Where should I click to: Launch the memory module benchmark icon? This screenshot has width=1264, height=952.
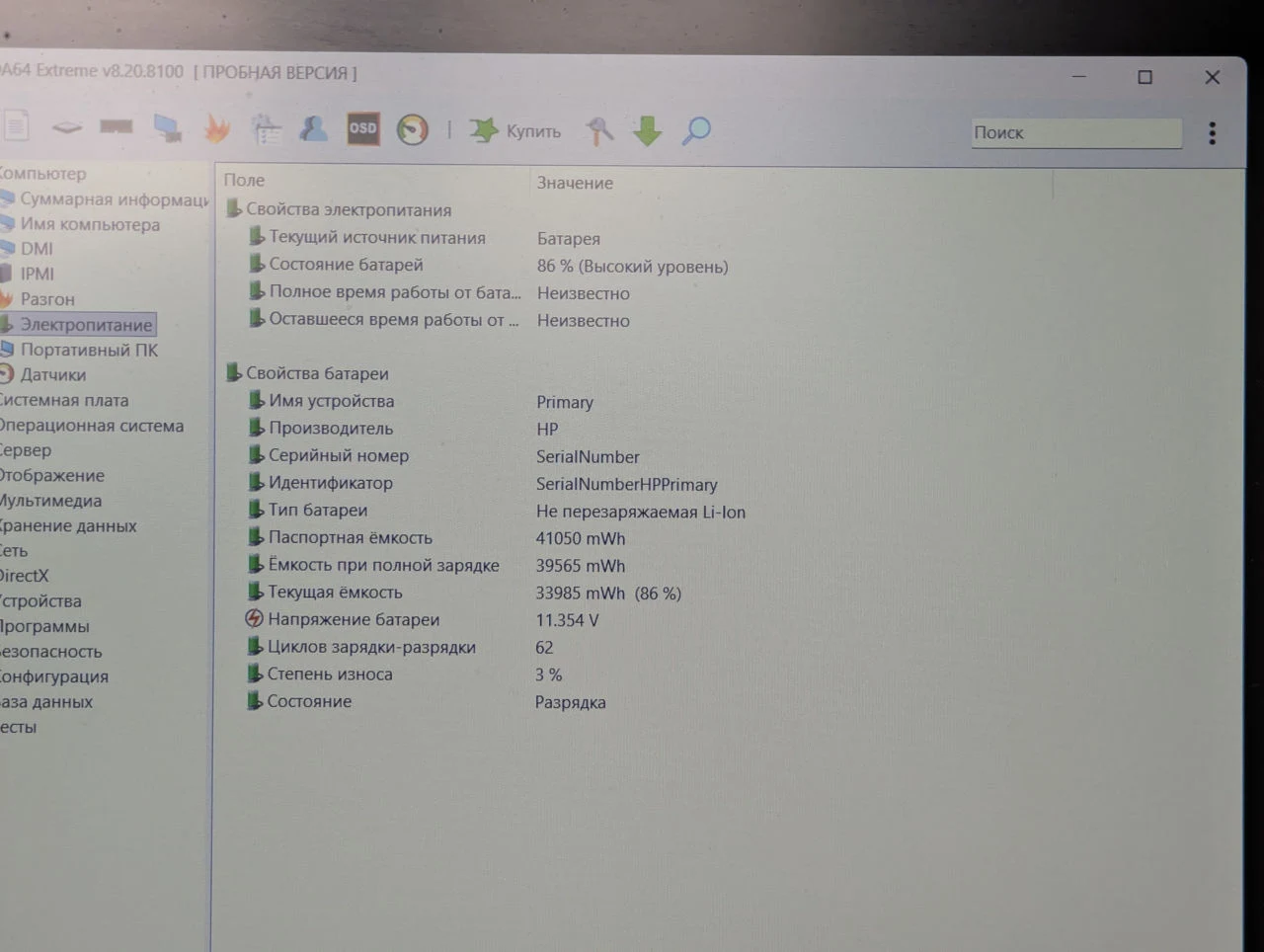[117, 126]
